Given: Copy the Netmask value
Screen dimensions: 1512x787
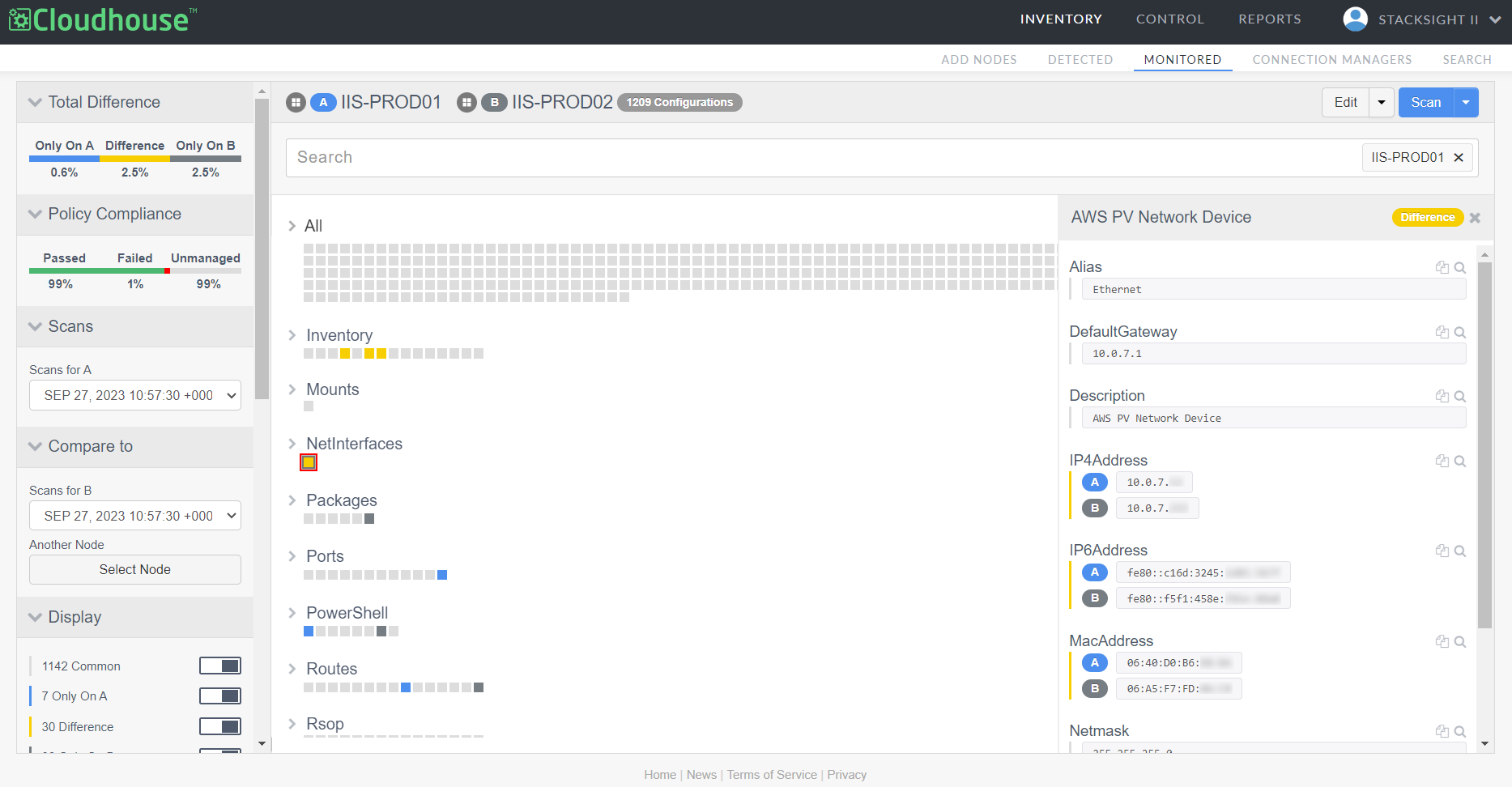Looking at the screenshot, I should click(1442, 731).
